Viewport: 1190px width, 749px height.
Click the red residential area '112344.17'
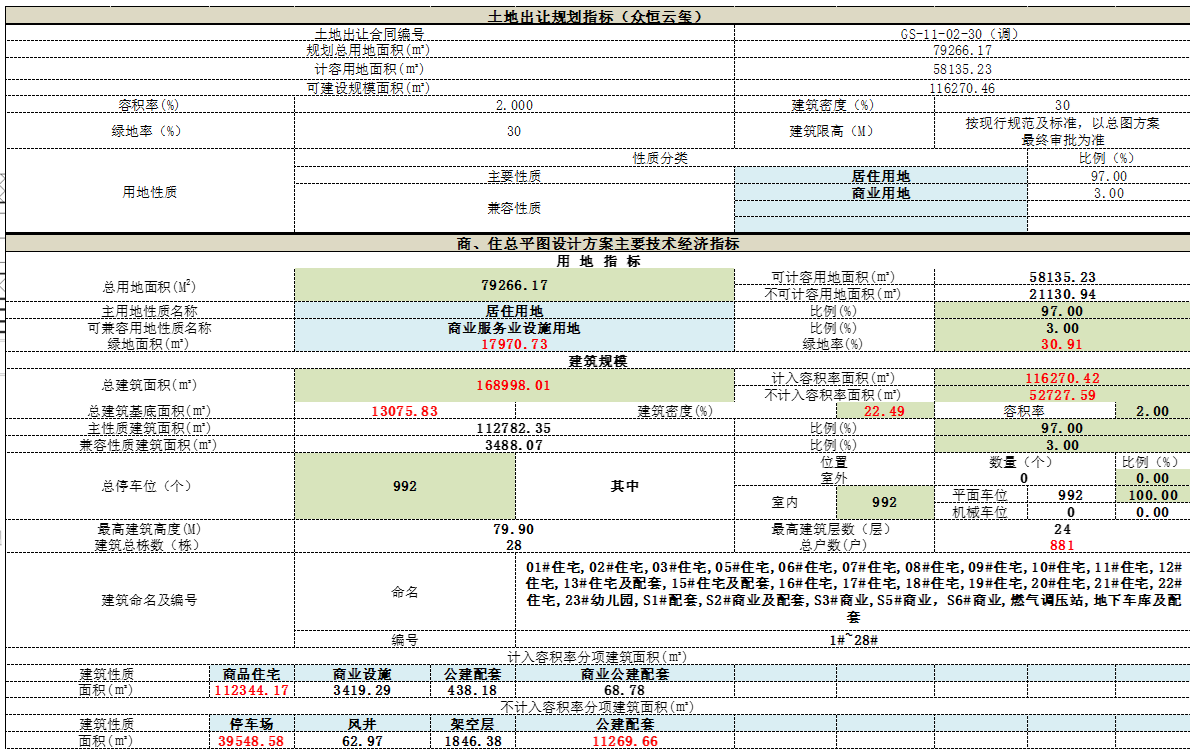click(251, 691)
